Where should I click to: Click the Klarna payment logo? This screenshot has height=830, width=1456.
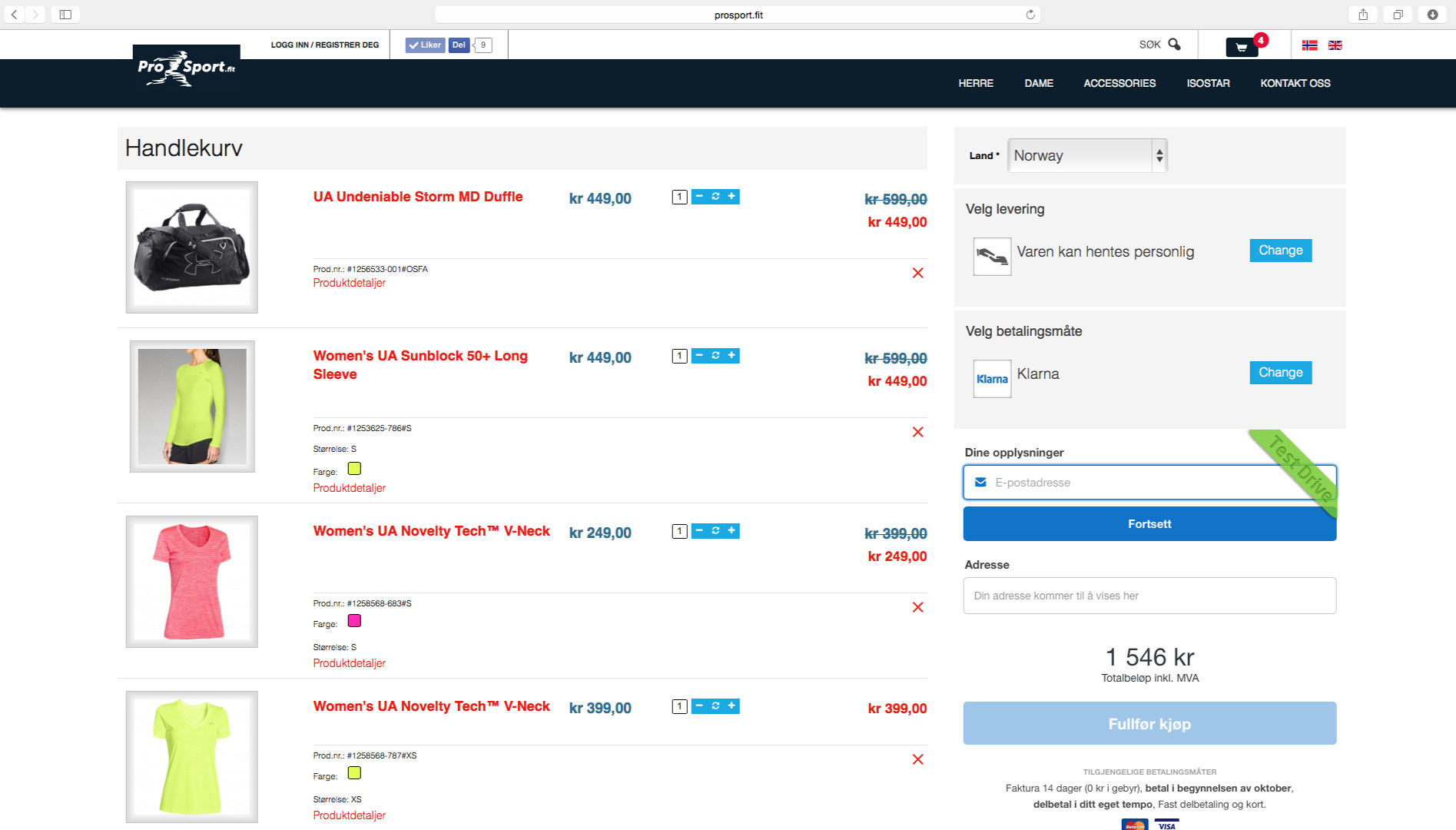point(992,379)
